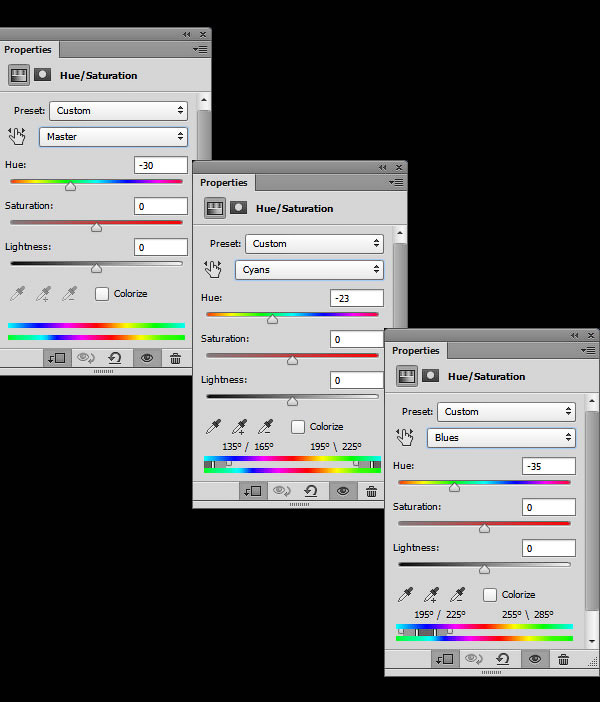Click scrollbar down arrow in Blues panel
The height and width of the screenshot is (702, 600).
point(592,641)
